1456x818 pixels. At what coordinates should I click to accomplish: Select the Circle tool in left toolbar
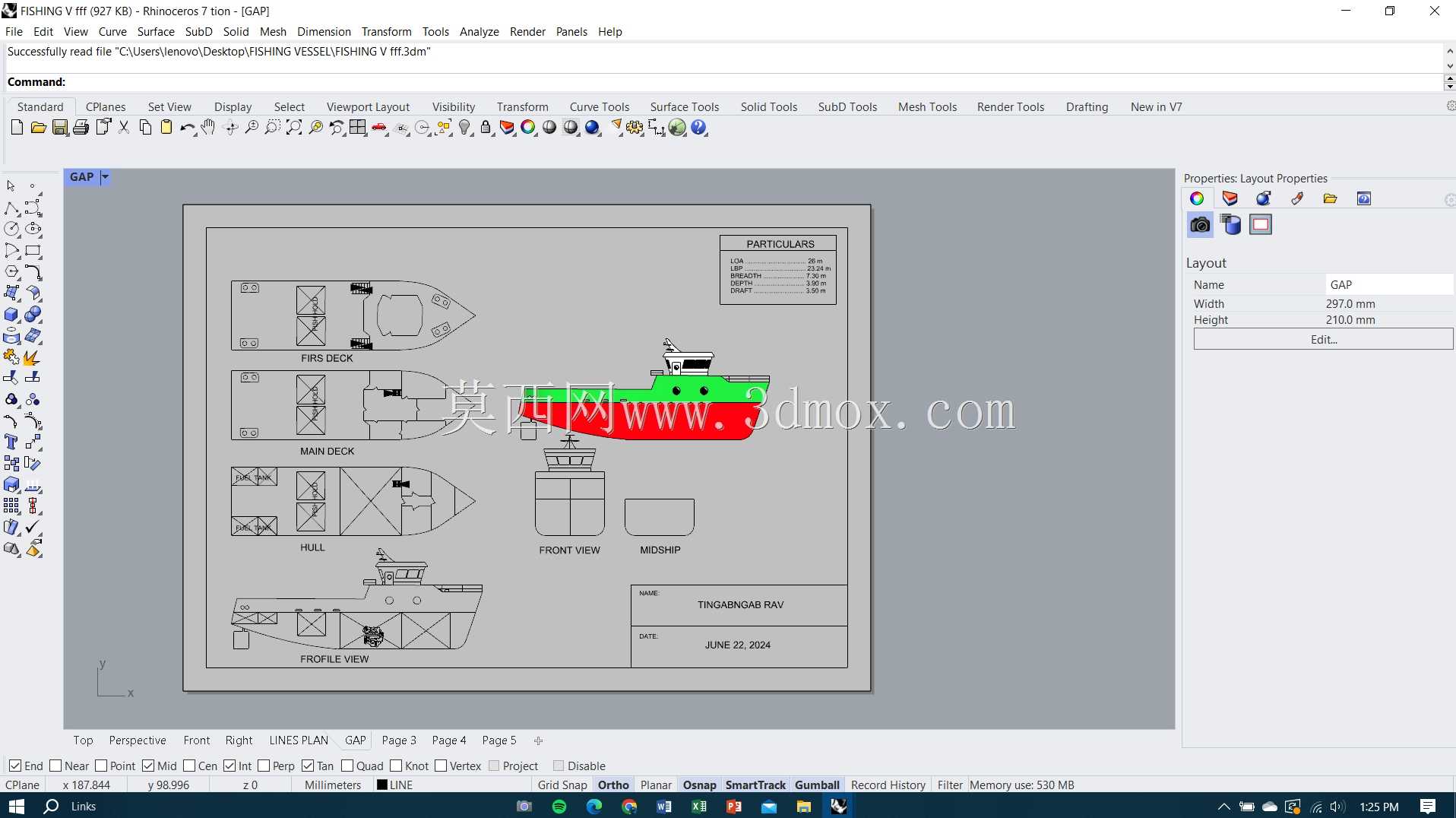pyautogui.click(x=11, y=229)
